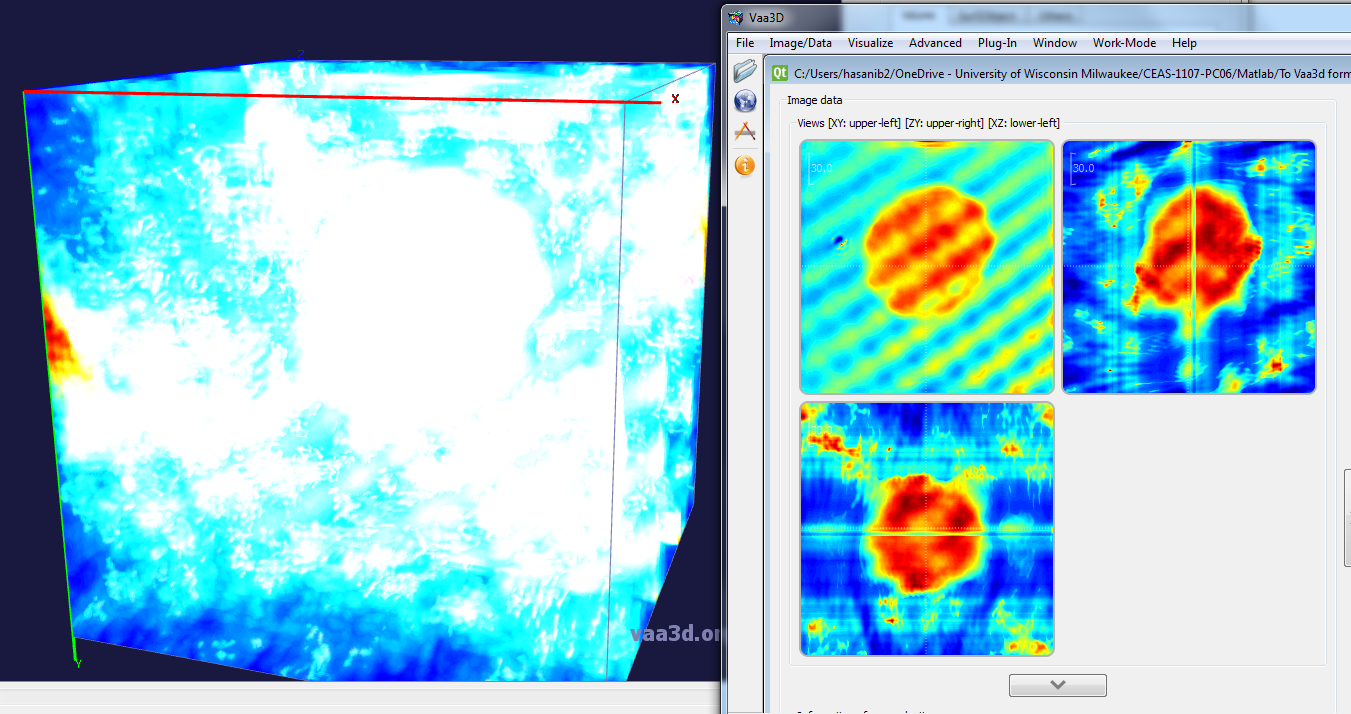Click the orange info icon
The width and height of the screenshot is (1351, 714).
[x=745, y=165]
